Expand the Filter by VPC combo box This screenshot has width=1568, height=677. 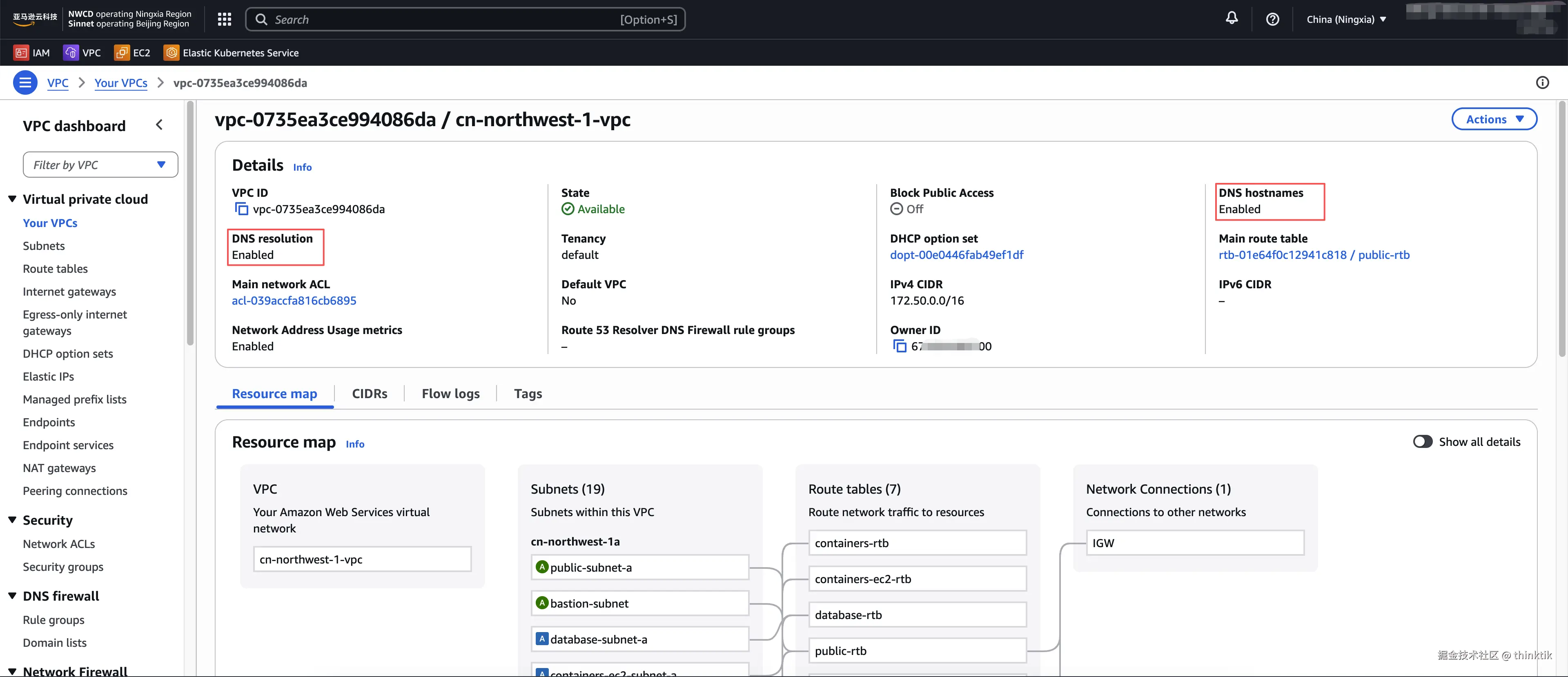100,165
